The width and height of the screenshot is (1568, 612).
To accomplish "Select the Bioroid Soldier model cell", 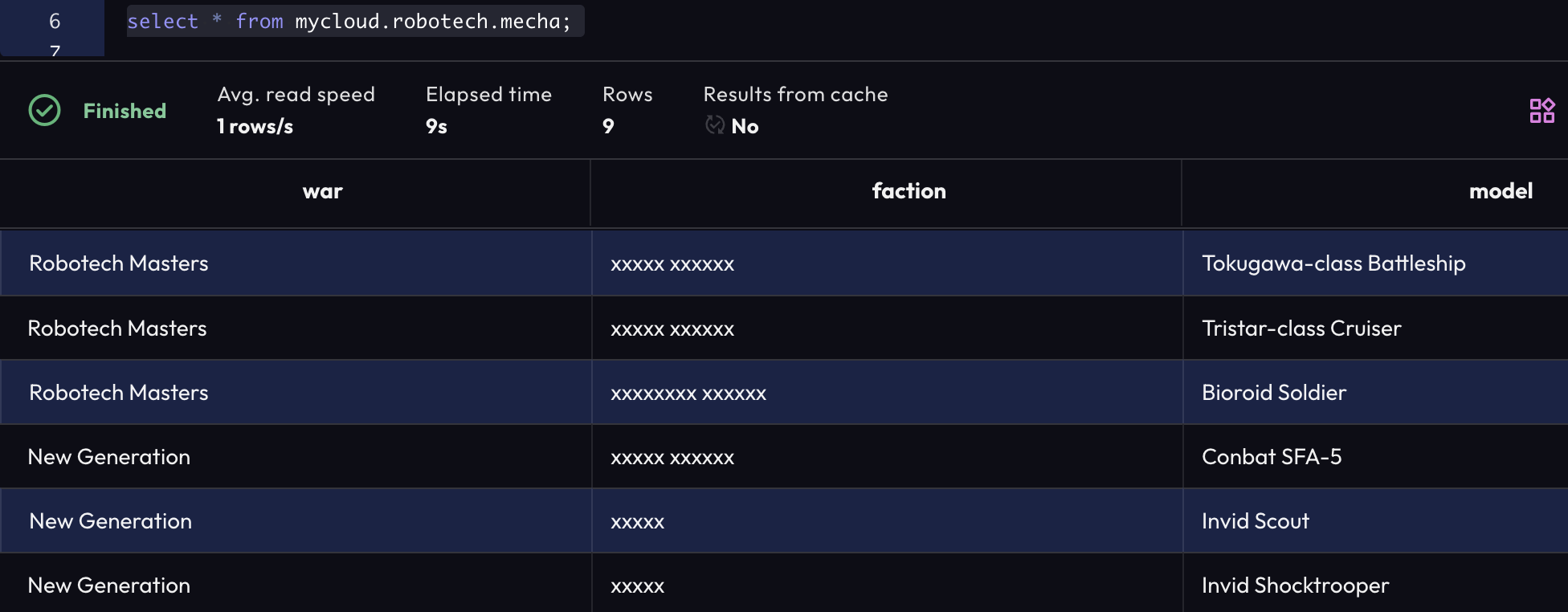I will coord(1274,393).
